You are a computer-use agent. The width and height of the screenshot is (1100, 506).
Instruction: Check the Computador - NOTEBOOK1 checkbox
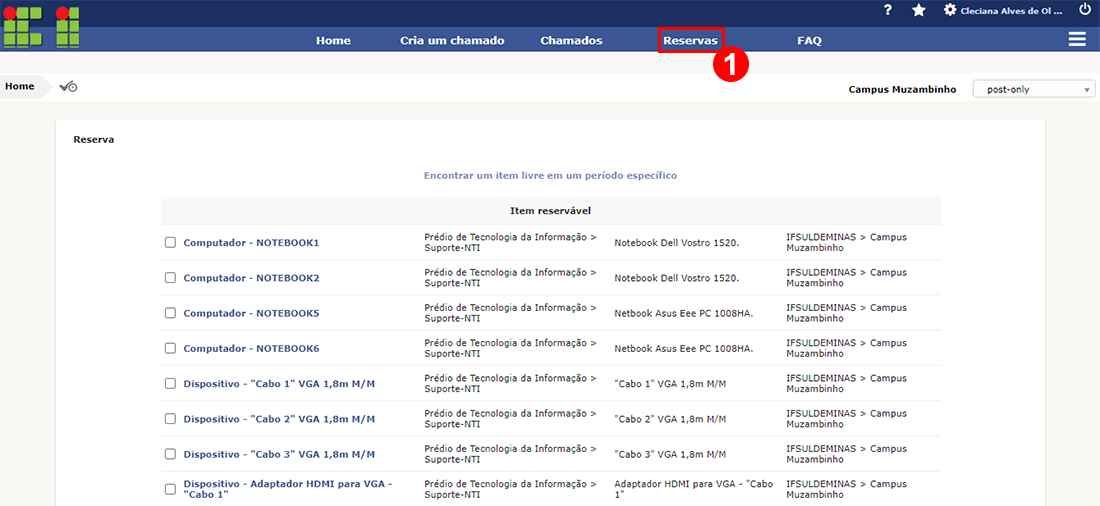tap(170, 242)
